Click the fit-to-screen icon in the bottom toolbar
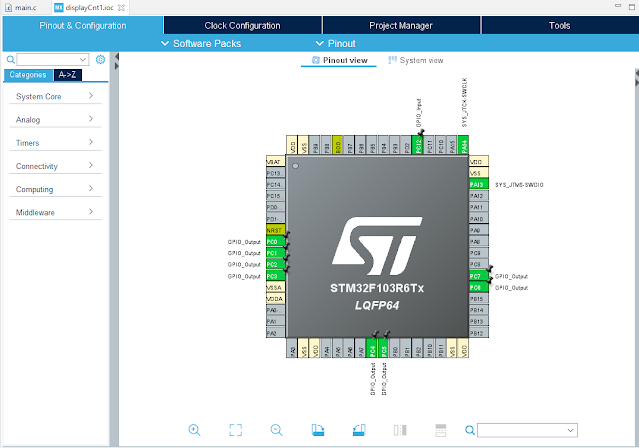 [235, 430]
